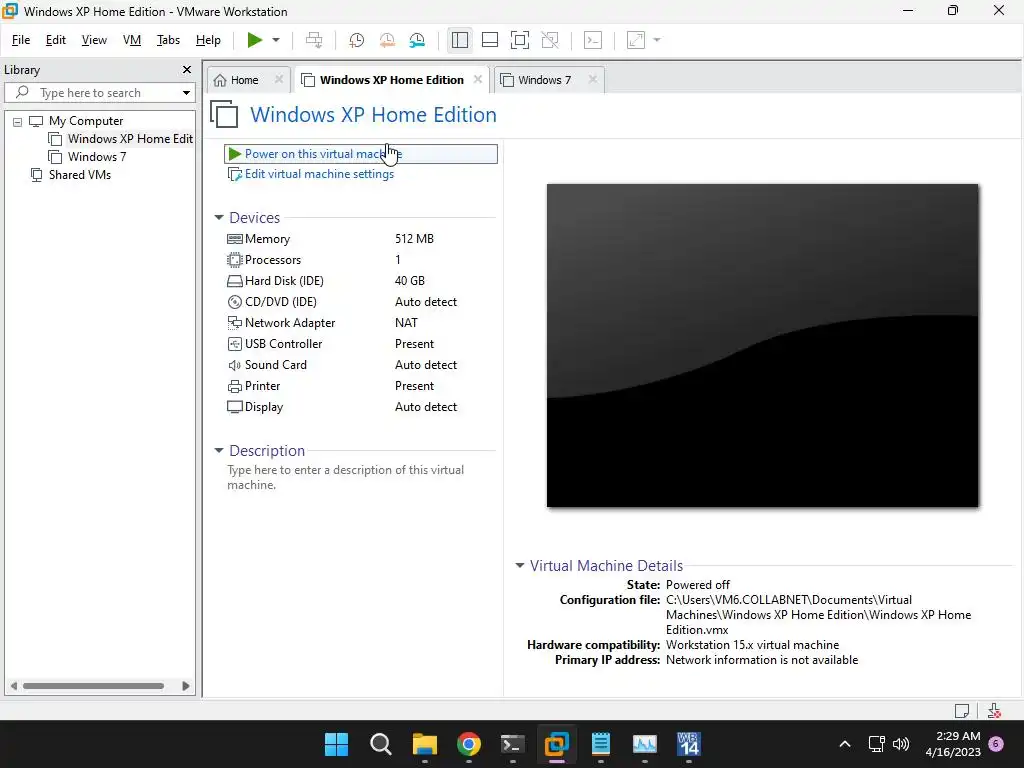This screenshot has height=768, width=1024.
Task: Click the library horizontal scrollbar
Action: coord(93,686)
